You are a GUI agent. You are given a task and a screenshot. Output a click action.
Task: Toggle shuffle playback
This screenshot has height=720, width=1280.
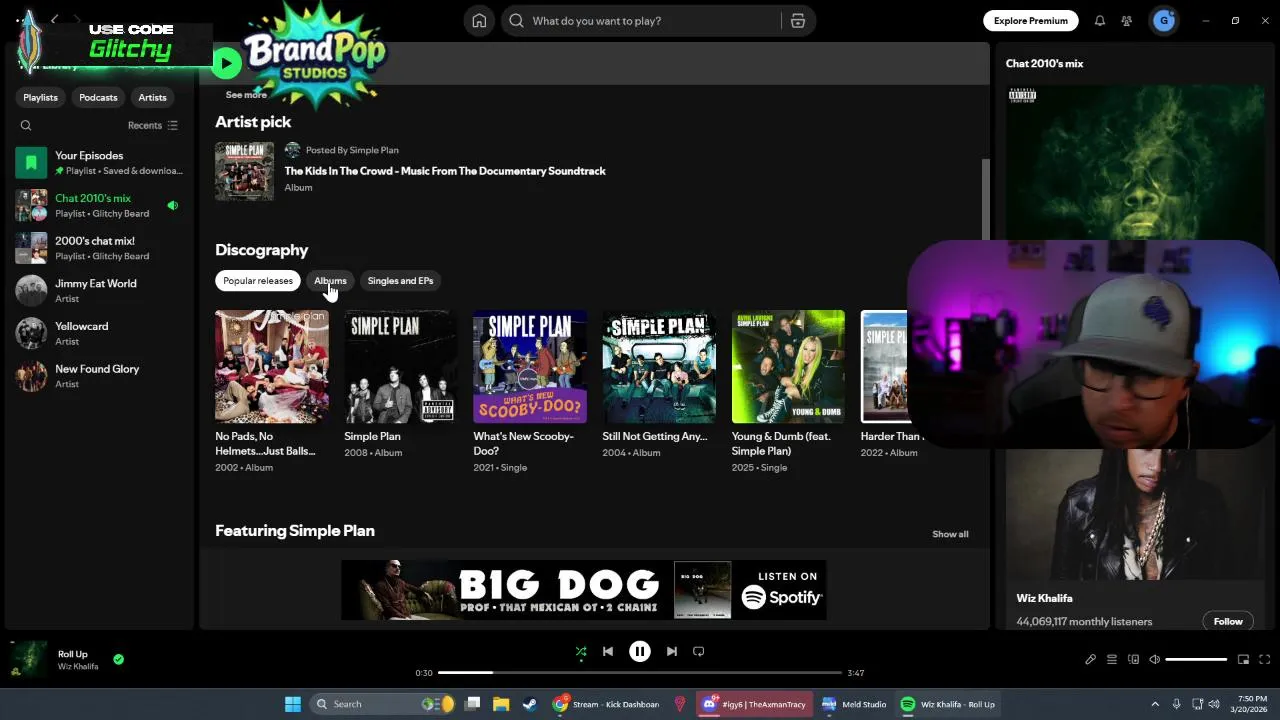pos(581,651)
